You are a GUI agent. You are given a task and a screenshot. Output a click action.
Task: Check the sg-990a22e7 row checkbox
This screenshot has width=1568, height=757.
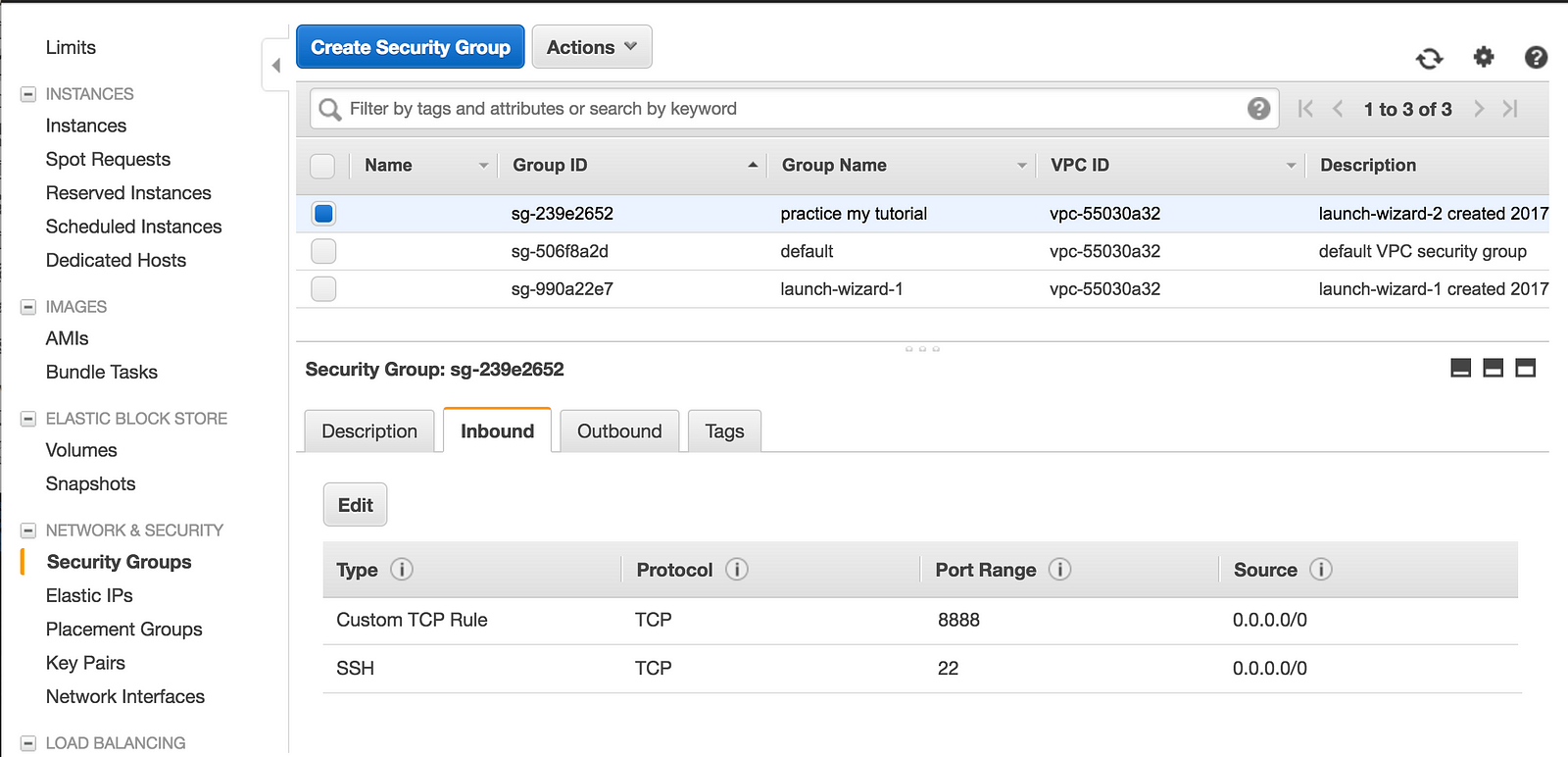[323, 288]
